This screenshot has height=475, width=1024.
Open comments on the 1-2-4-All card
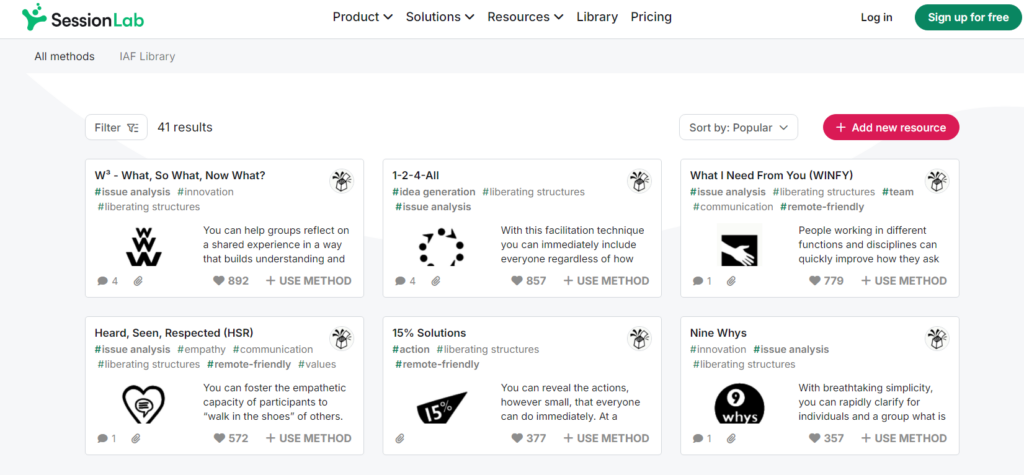point(406,281)
